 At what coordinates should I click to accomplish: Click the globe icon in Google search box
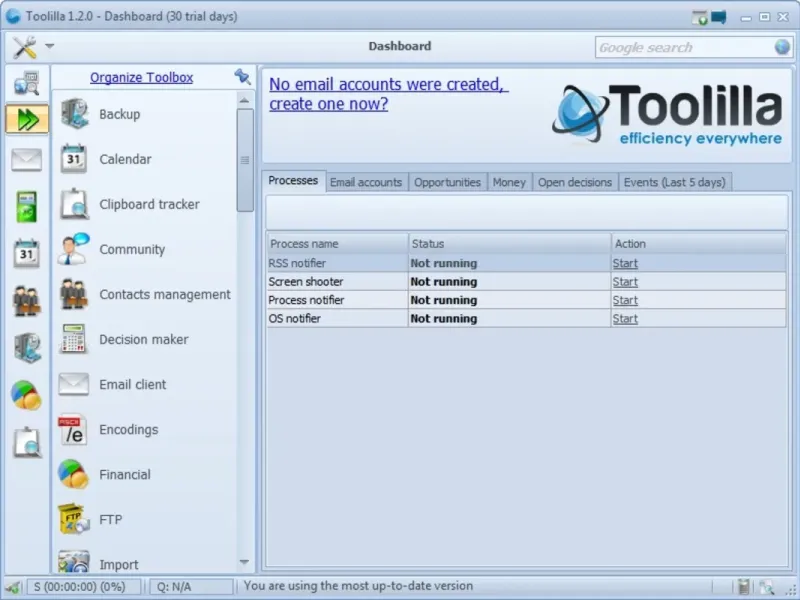point(782,47)
